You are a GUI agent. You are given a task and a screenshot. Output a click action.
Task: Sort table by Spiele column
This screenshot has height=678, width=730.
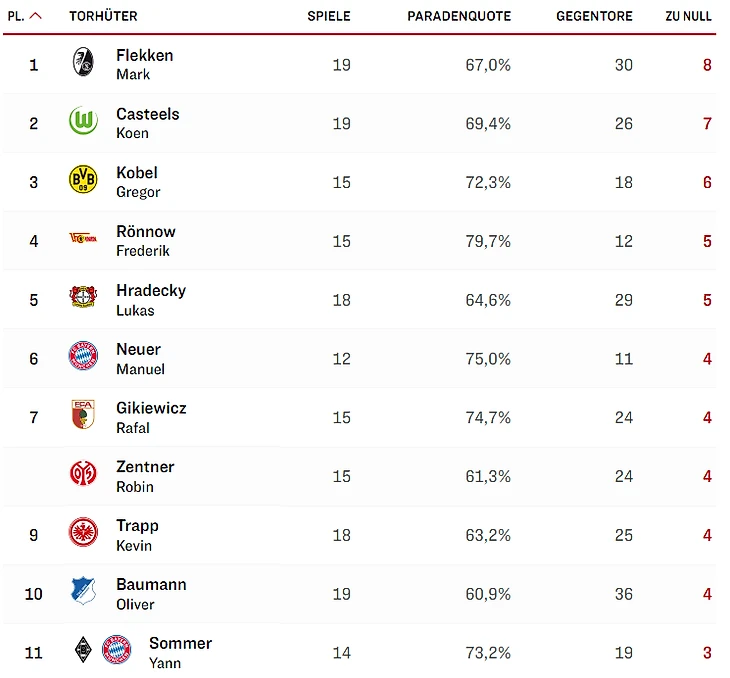pyautogui.click(x=328, y=16)
